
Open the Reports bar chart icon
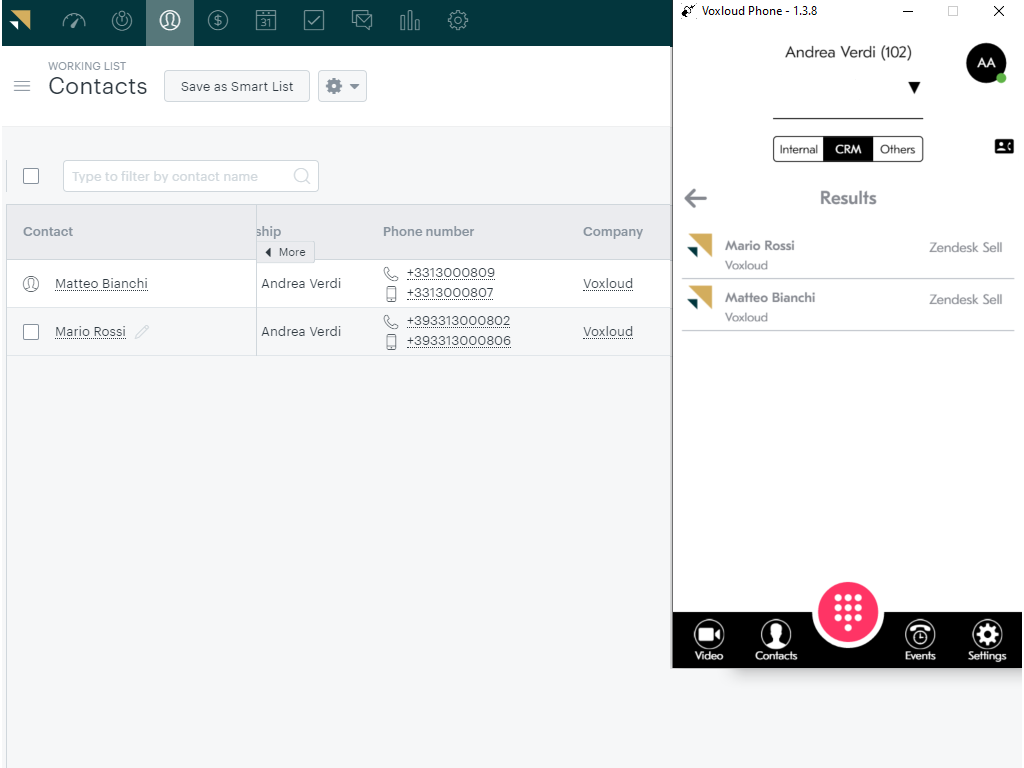[x=410, y=21]
